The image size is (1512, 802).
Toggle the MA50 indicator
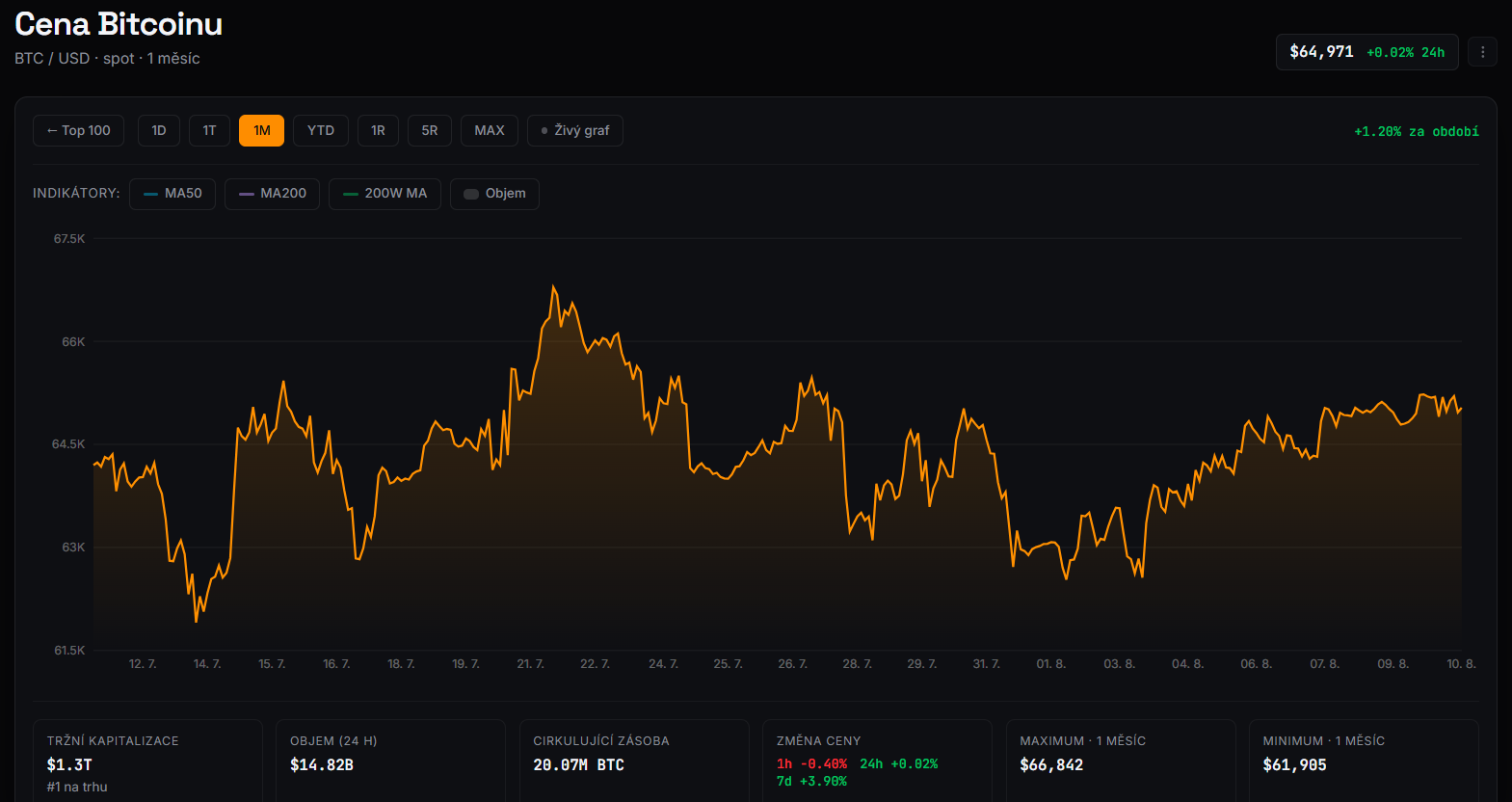click(172, 194)
